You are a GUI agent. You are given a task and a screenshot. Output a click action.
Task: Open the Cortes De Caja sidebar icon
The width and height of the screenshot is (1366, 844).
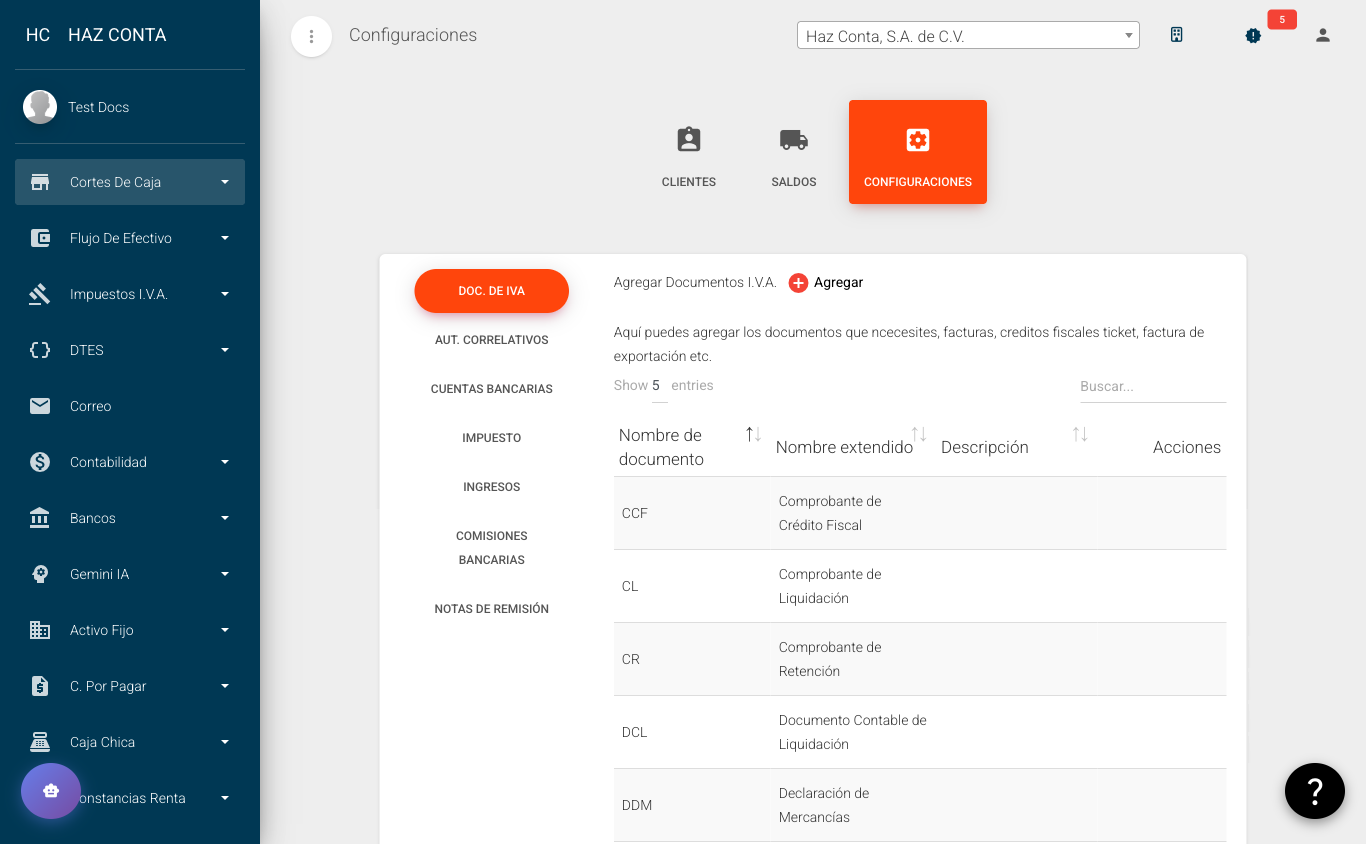coord(40,181)
